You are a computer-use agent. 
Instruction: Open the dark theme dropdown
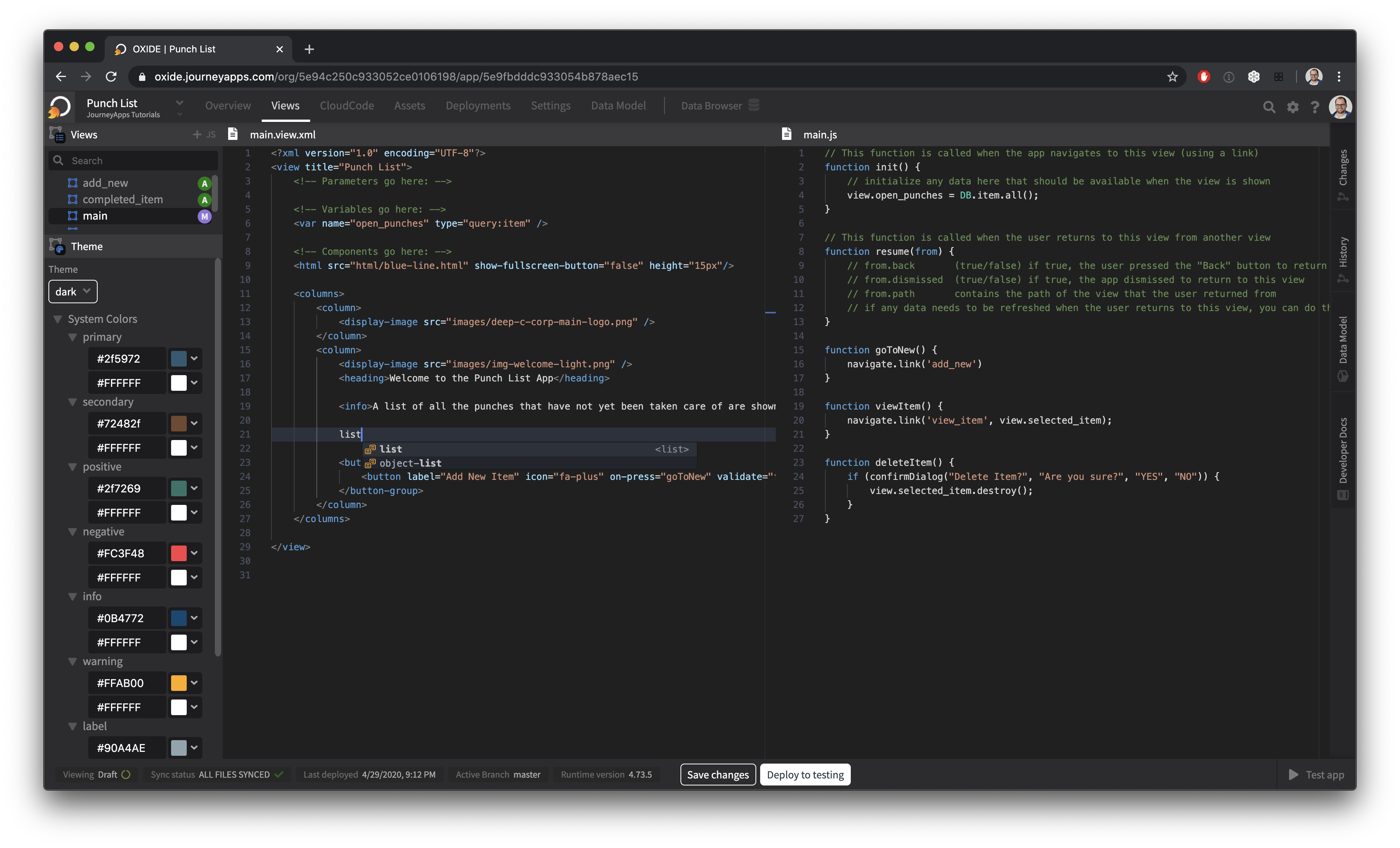tap(73, 292)
